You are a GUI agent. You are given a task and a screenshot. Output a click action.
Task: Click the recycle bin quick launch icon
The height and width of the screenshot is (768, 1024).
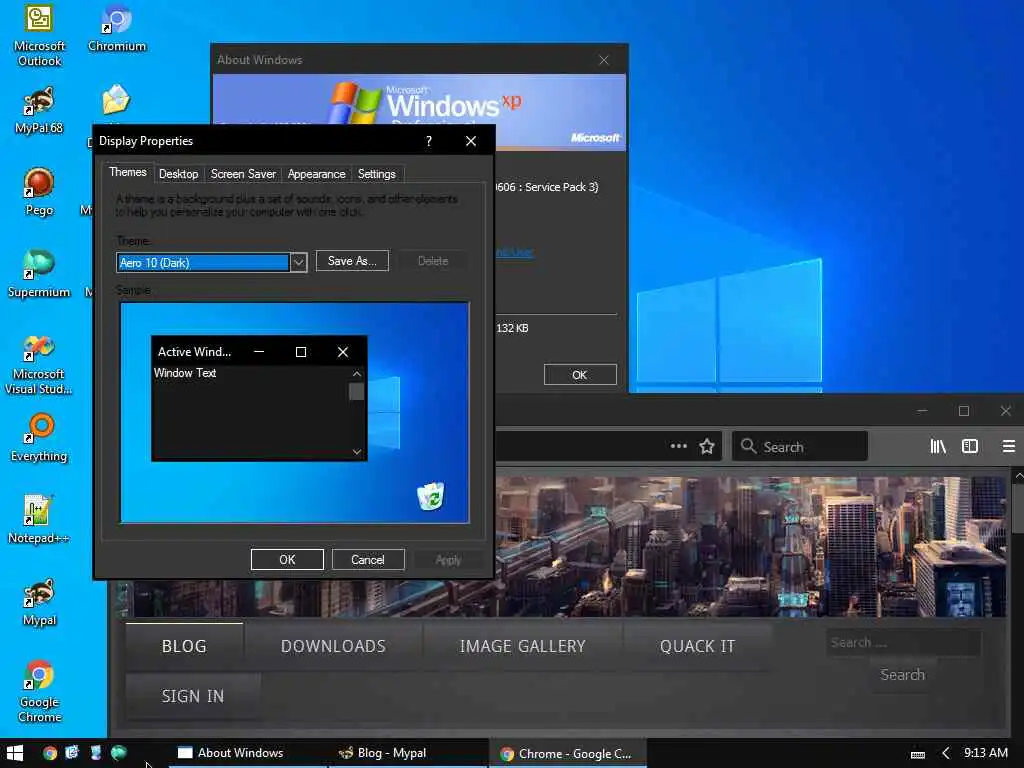(96, 753)
